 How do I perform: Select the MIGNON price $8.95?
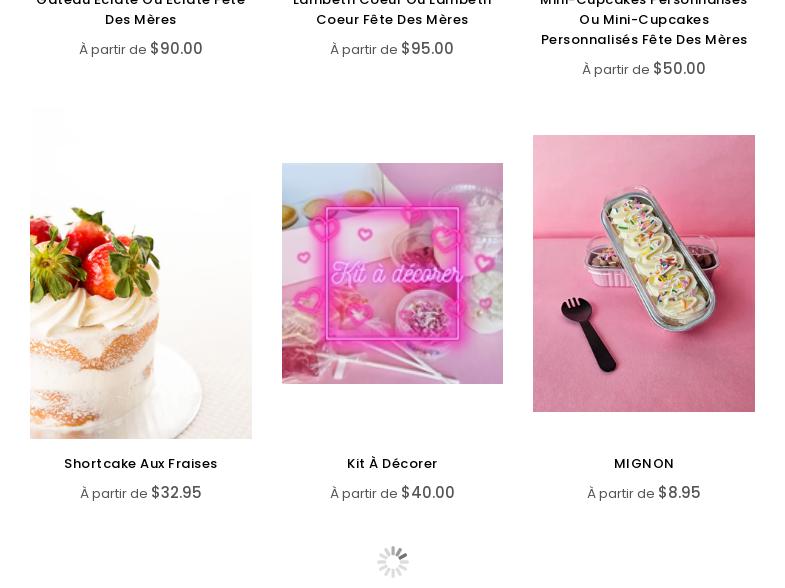679,492
